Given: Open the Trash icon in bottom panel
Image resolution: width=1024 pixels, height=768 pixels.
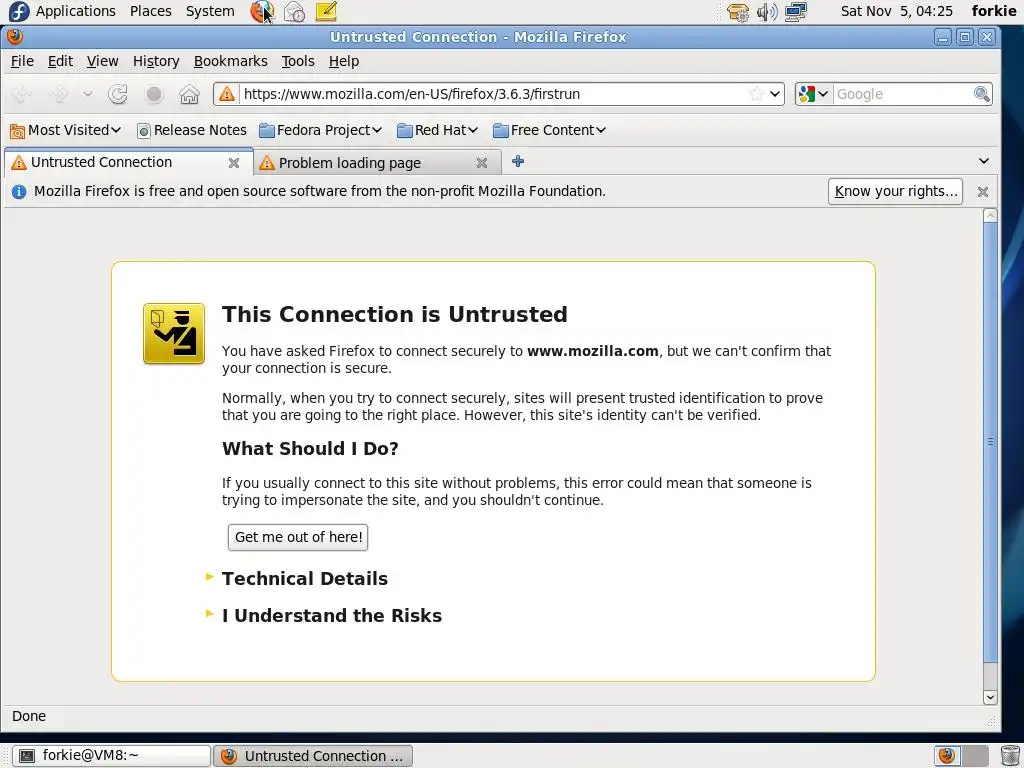Looking at the screenshot, I should click(x=1010, y=756).
